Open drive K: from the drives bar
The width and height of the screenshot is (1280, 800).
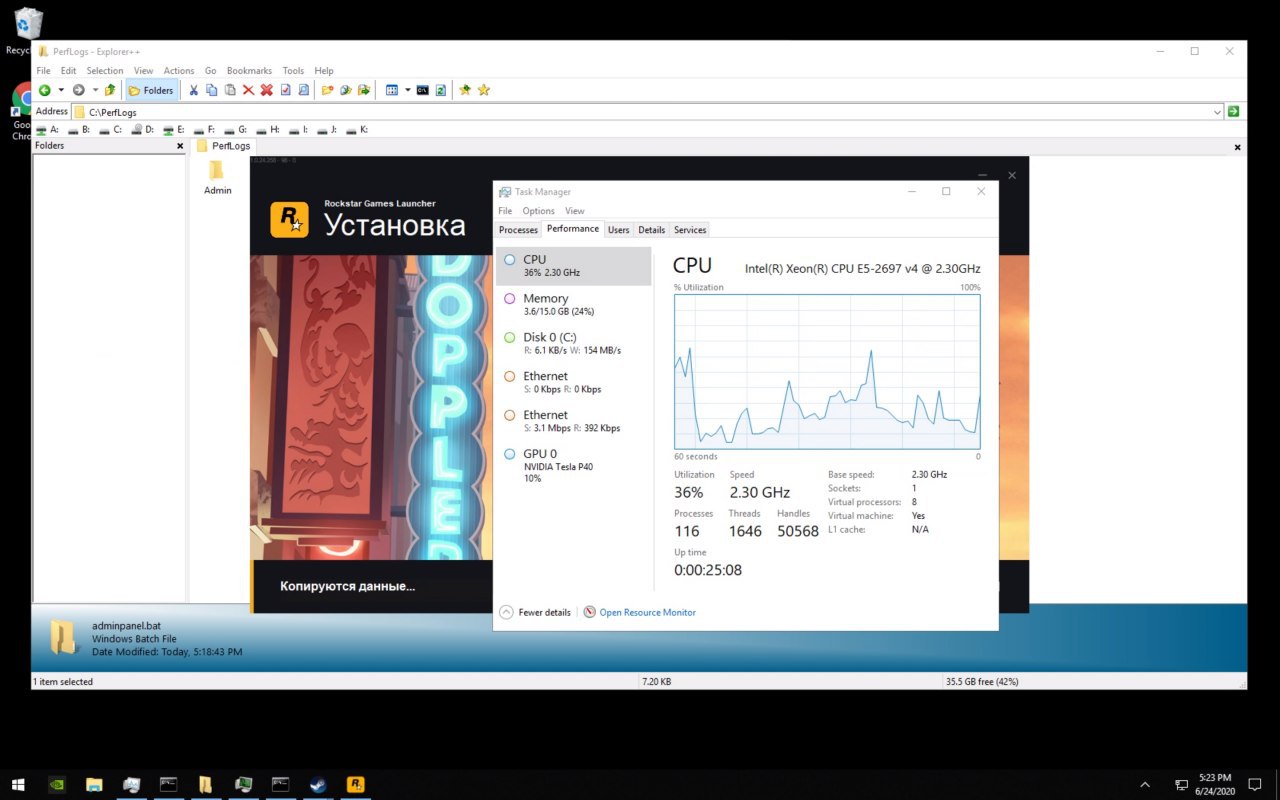357,129
